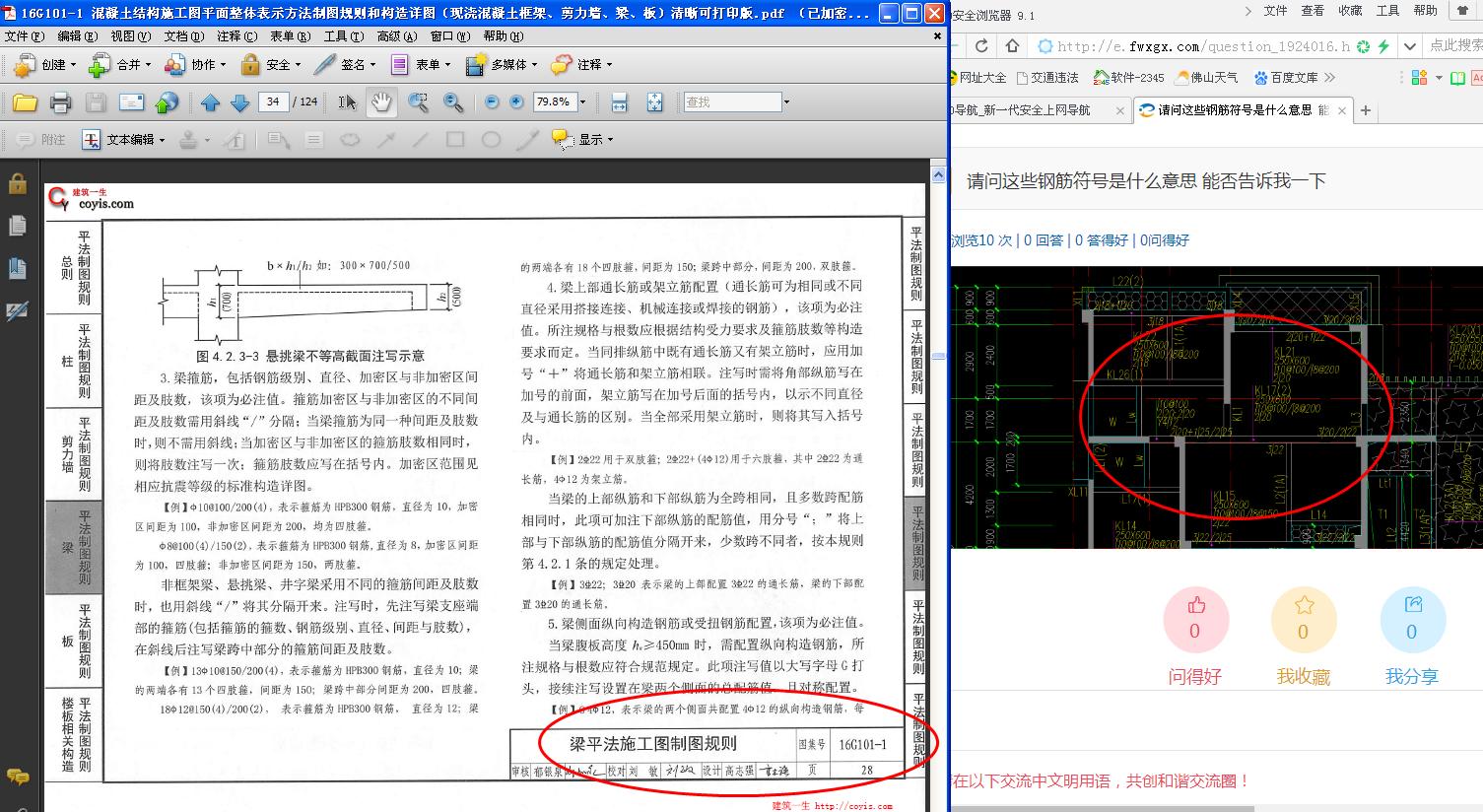The image size is (1483, 812).
Task: Open the 佛山天气 bookmark
Action: coord(1206,77)
